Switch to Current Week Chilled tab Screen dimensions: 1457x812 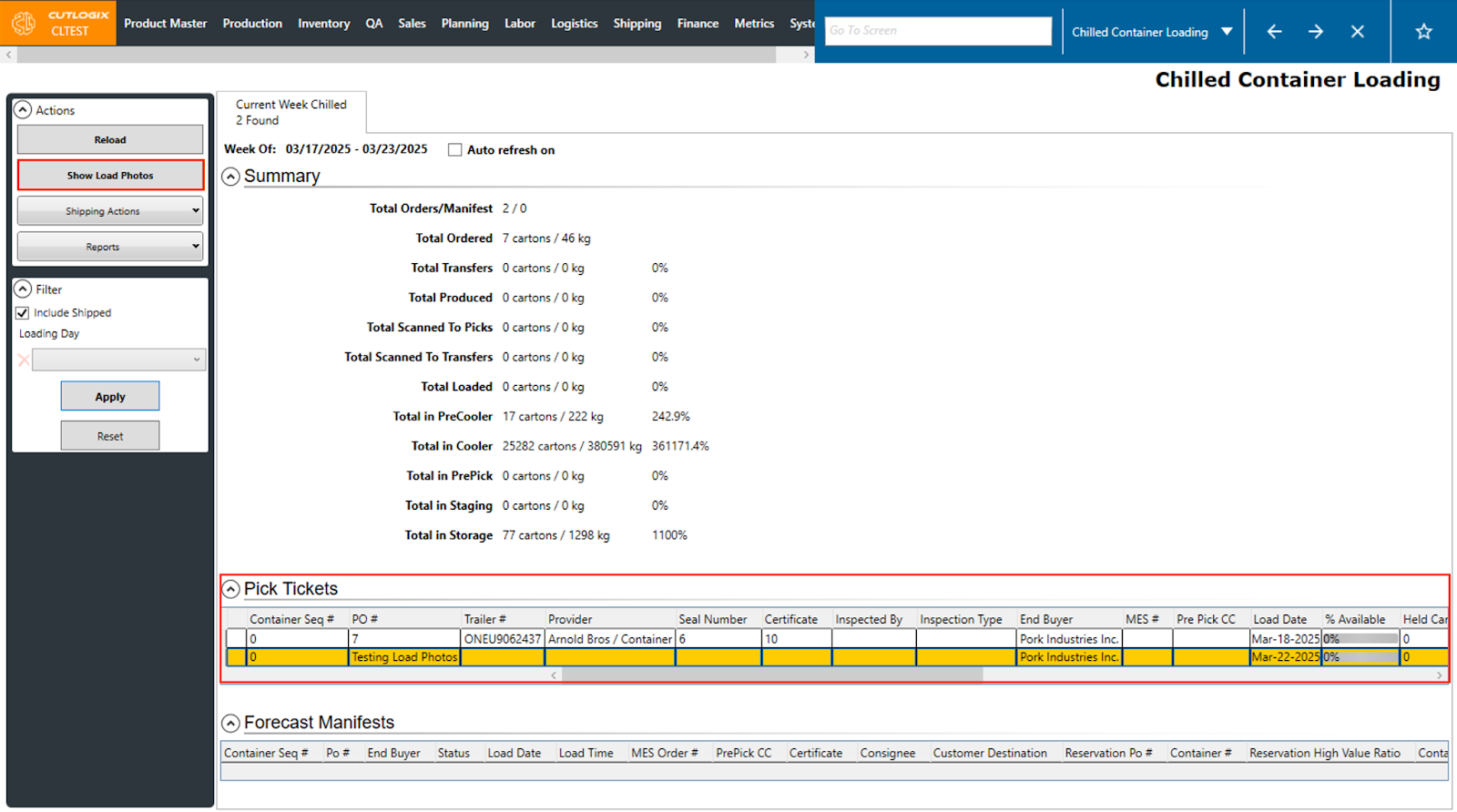coord(291,112)
